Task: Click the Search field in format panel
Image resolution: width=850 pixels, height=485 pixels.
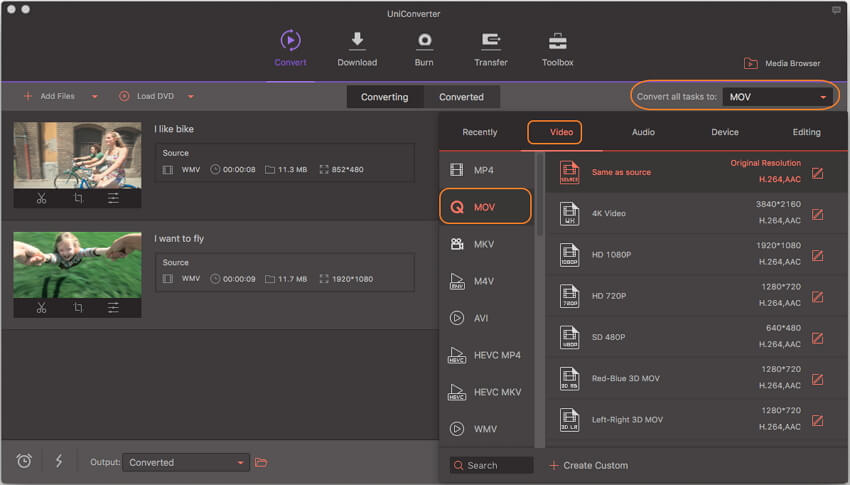Action: pyautogui.click(x=492, y=465)
